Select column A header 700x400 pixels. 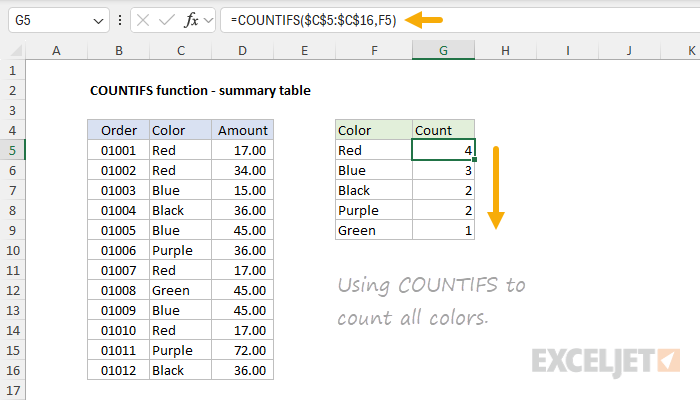[56, 50]
